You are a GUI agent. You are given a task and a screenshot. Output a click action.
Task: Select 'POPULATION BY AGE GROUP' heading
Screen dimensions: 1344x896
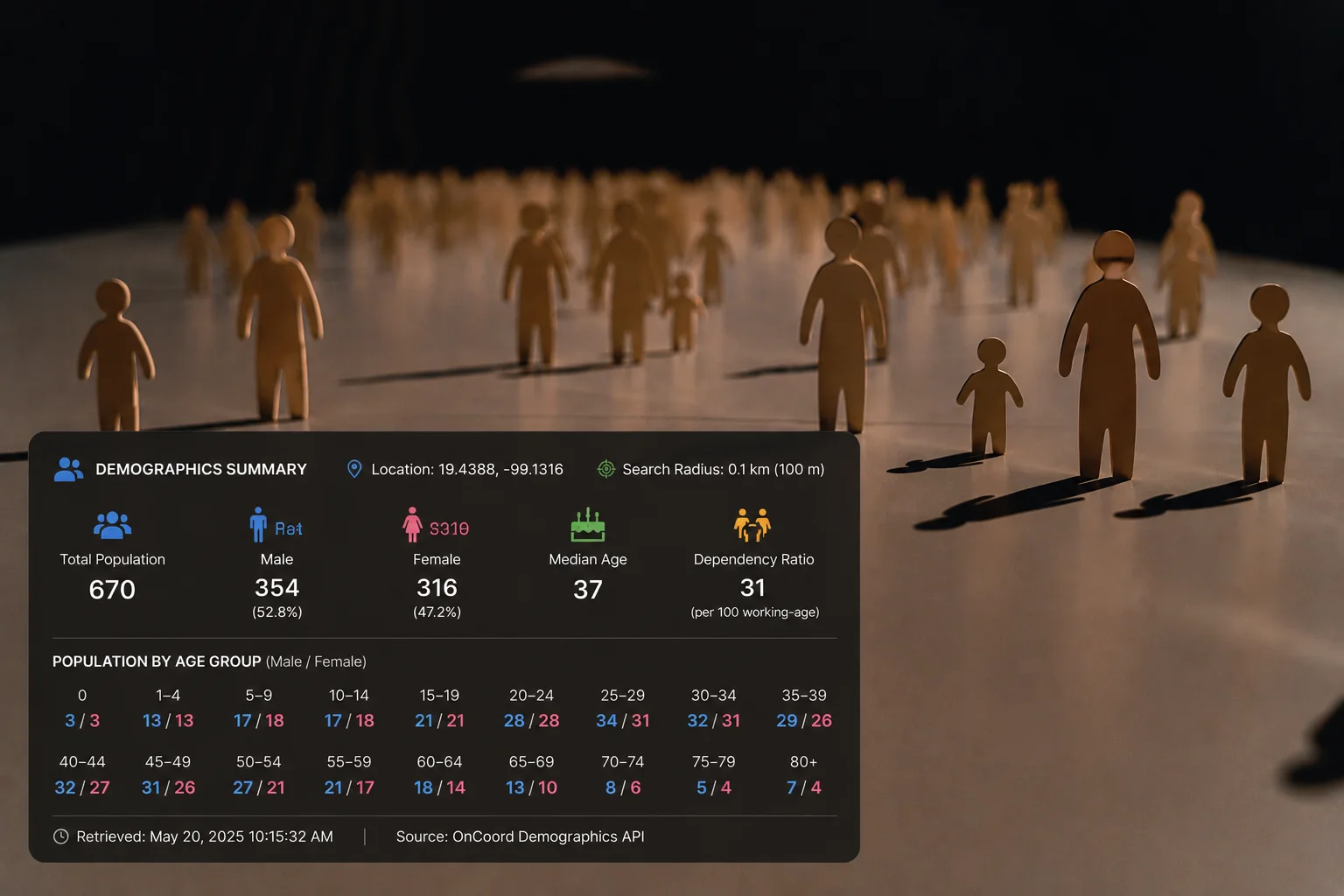157,661
